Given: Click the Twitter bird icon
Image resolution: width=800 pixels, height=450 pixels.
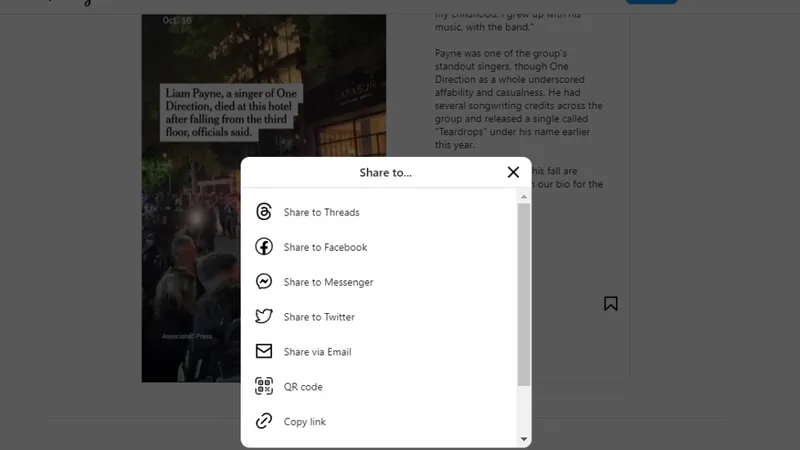Looking at the screenshot, I should click(x=264, y=316).
